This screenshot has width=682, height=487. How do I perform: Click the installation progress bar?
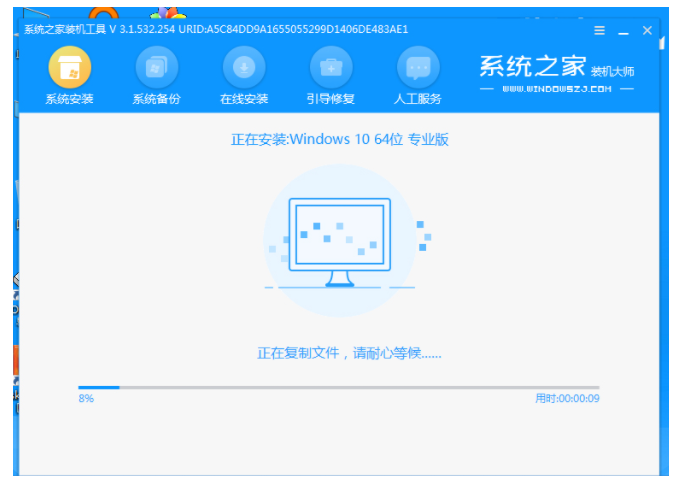point(339,387)
